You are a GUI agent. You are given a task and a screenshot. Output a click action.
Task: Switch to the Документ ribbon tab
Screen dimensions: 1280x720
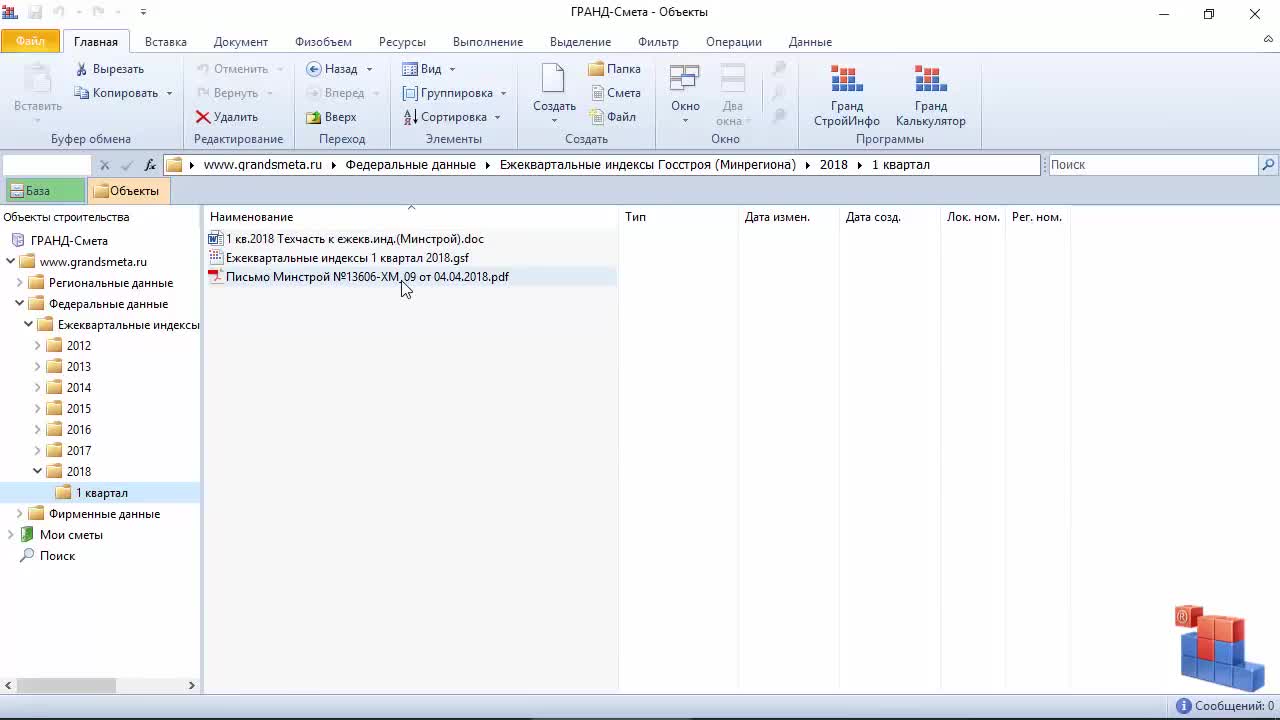coord(241,42)
